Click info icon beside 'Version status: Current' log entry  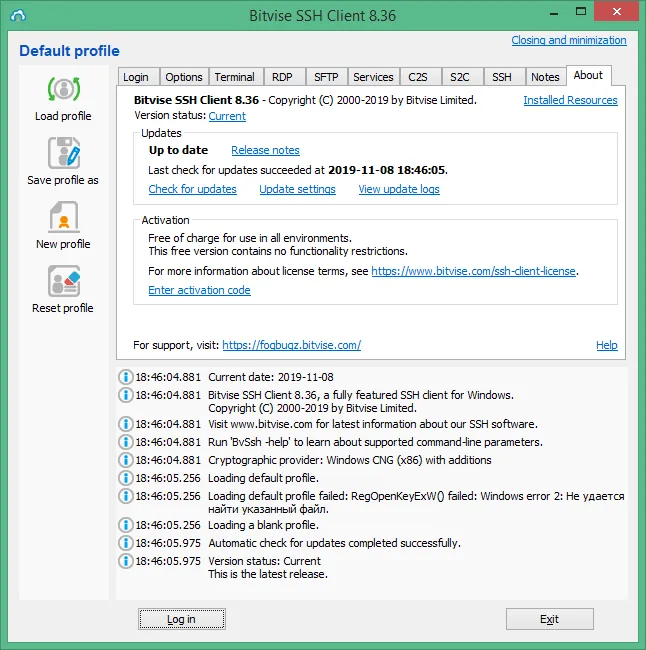[125, 561]
